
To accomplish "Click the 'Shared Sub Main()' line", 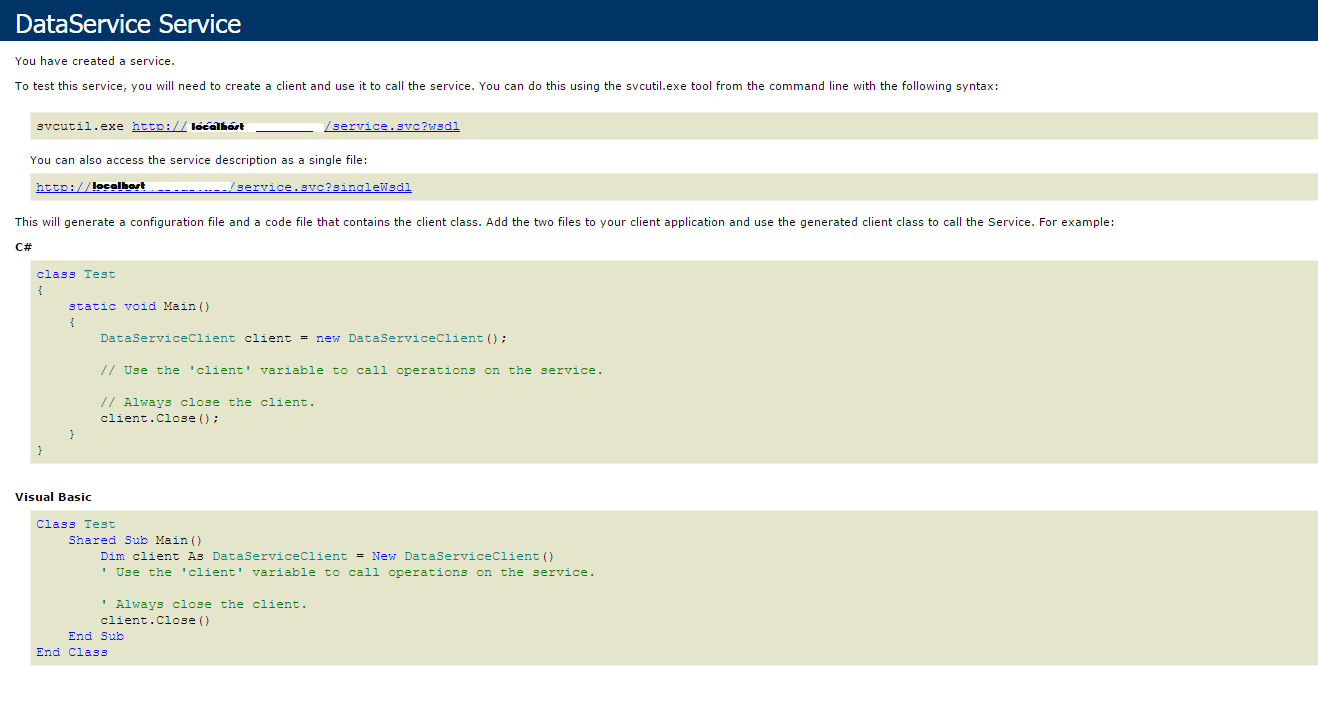I will tap(135, 540).
